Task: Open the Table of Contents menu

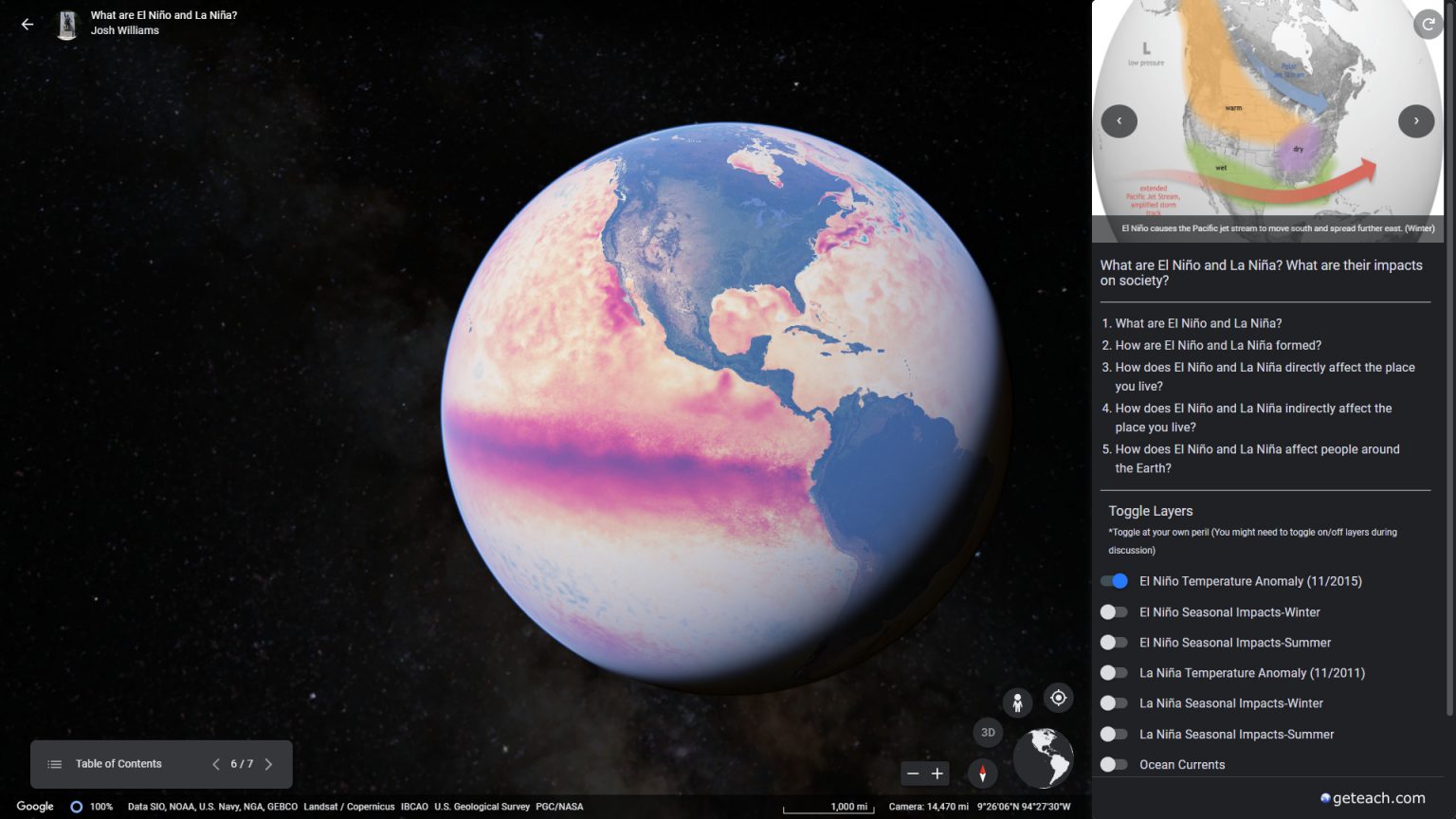Action: [x=106, y=764]
